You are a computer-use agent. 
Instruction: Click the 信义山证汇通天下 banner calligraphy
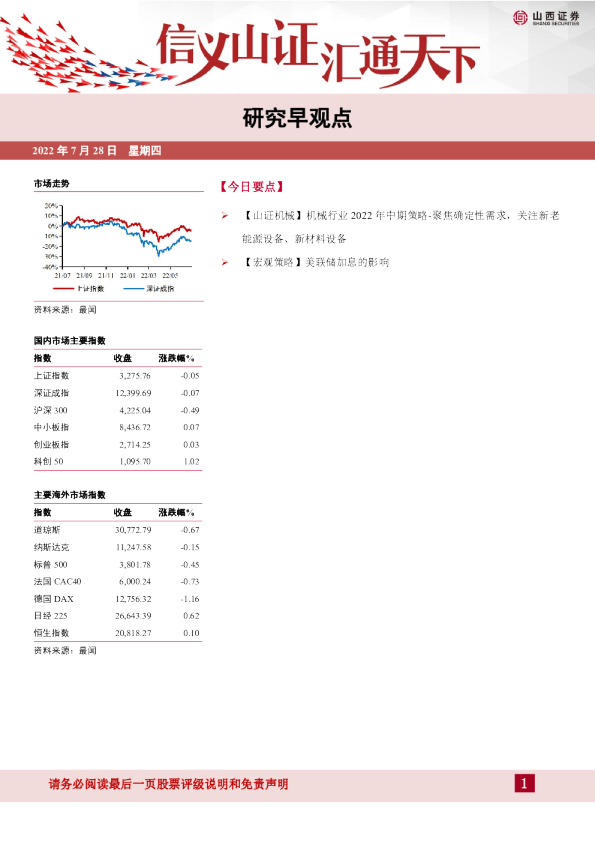tap(317, 53)
